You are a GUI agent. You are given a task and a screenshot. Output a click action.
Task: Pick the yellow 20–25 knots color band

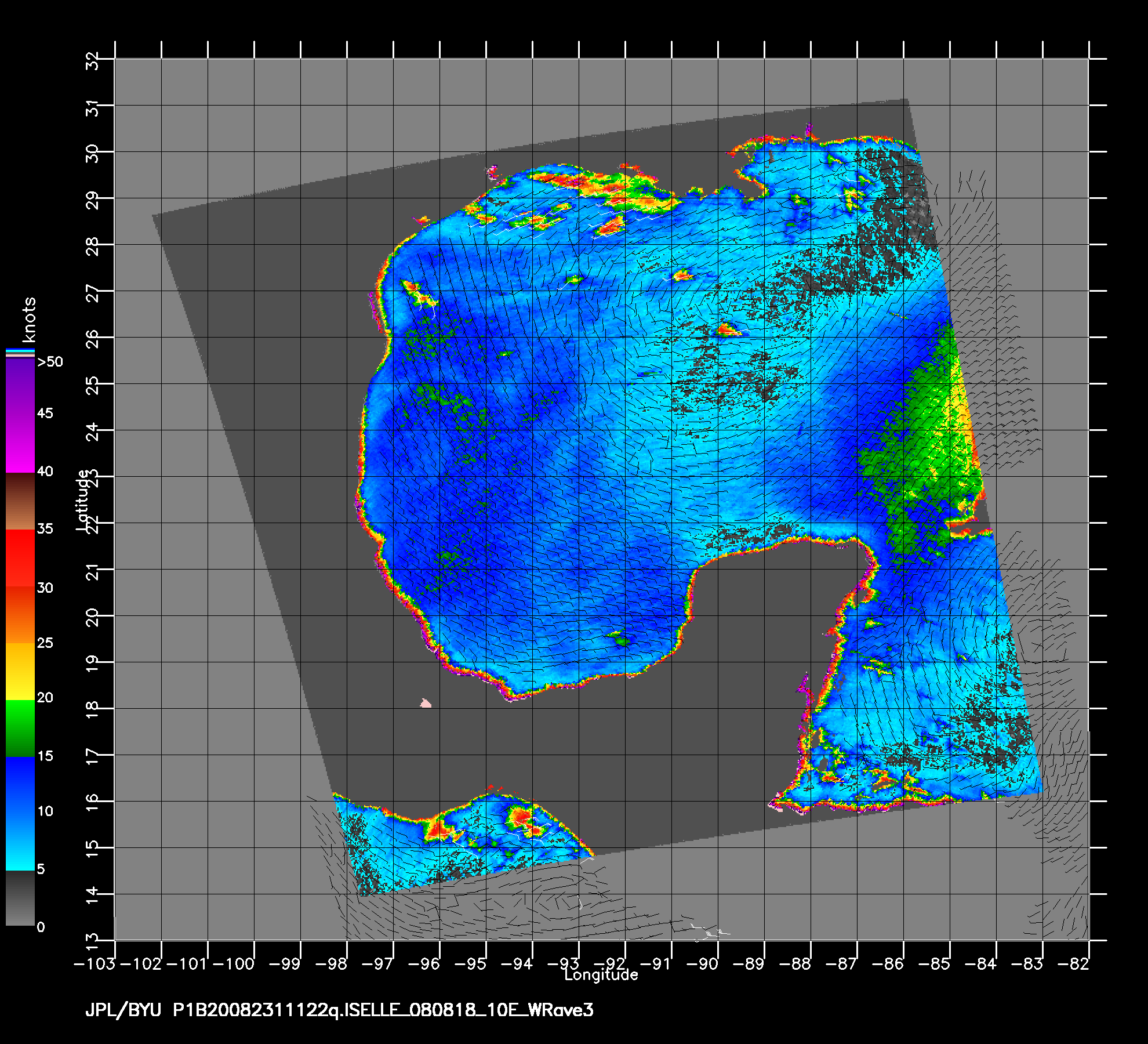tap(20, 671)
